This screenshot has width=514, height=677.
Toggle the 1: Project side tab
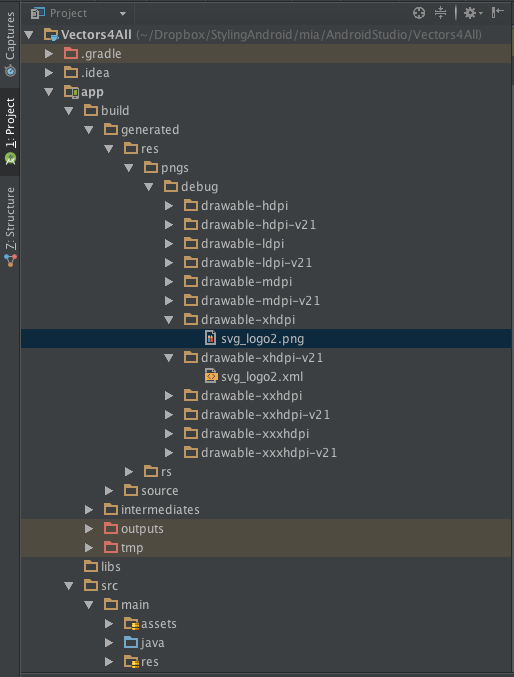[x=10, y=131]
